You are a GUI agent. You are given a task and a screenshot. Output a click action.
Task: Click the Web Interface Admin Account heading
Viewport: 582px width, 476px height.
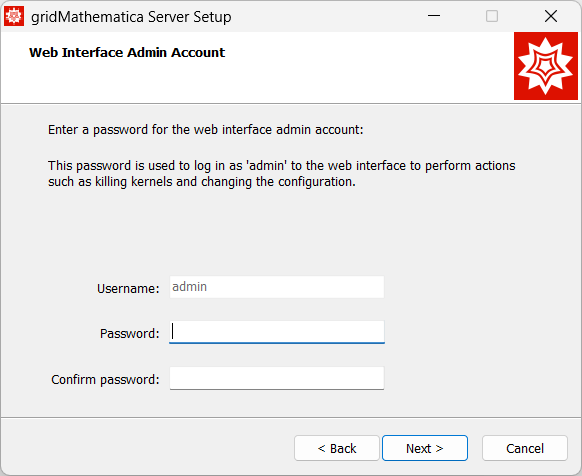[127, 52]
